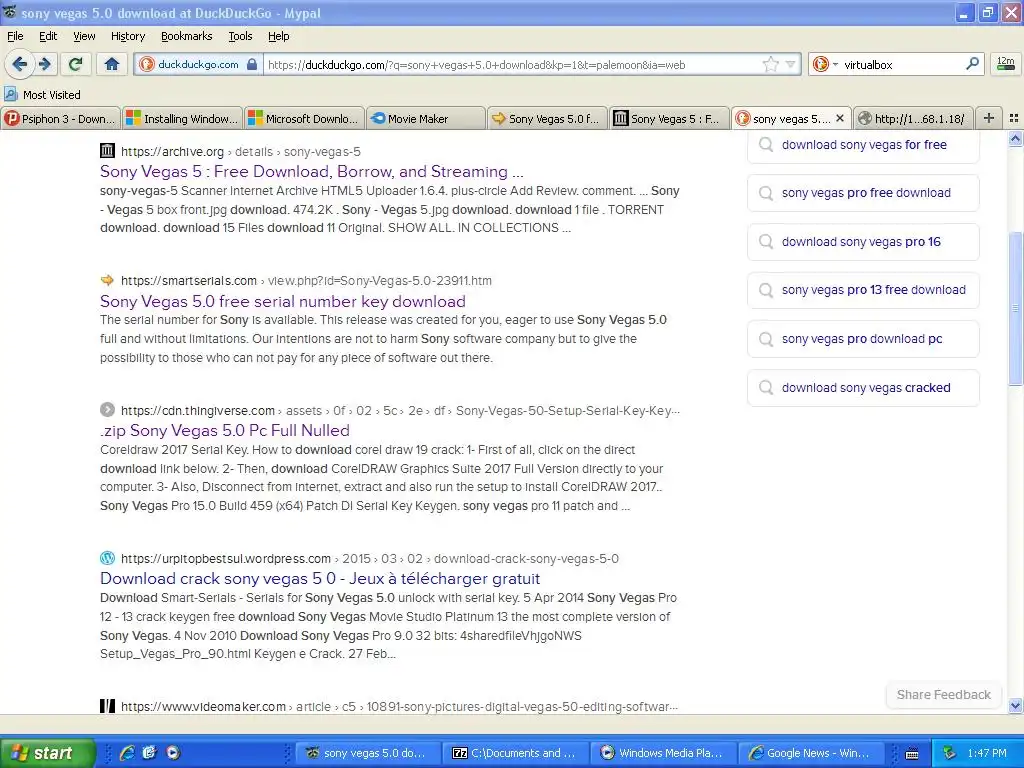This screenshot has height=768, width=1024.
Task: Click the smartserials.com arrow favicon
Action: (x=107, y=280)
